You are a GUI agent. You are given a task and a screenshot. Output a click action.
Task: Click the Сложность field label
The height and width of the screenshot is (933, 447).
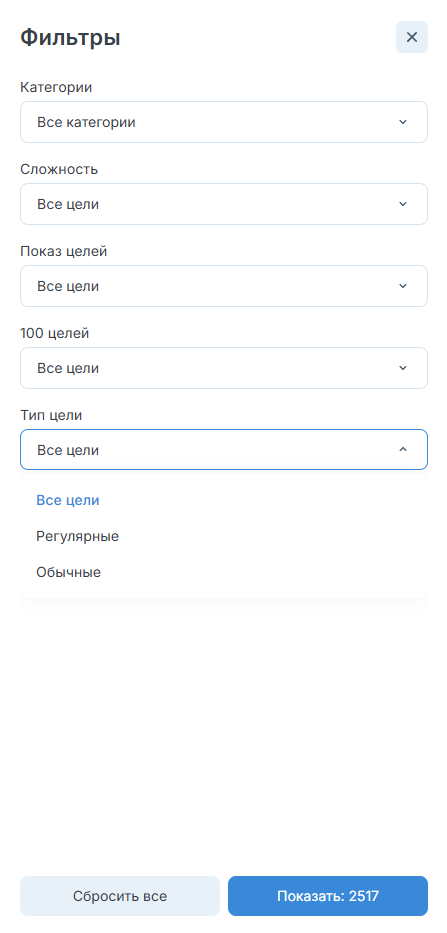tap(59, 170)
